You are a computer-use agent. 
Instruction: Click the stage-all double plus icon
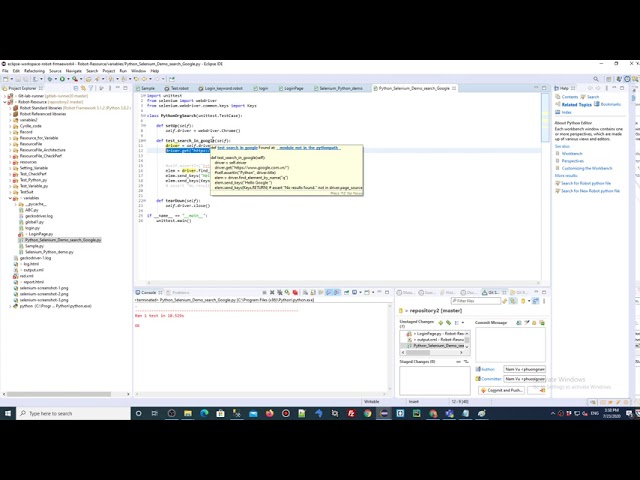[x=449, y=323]
